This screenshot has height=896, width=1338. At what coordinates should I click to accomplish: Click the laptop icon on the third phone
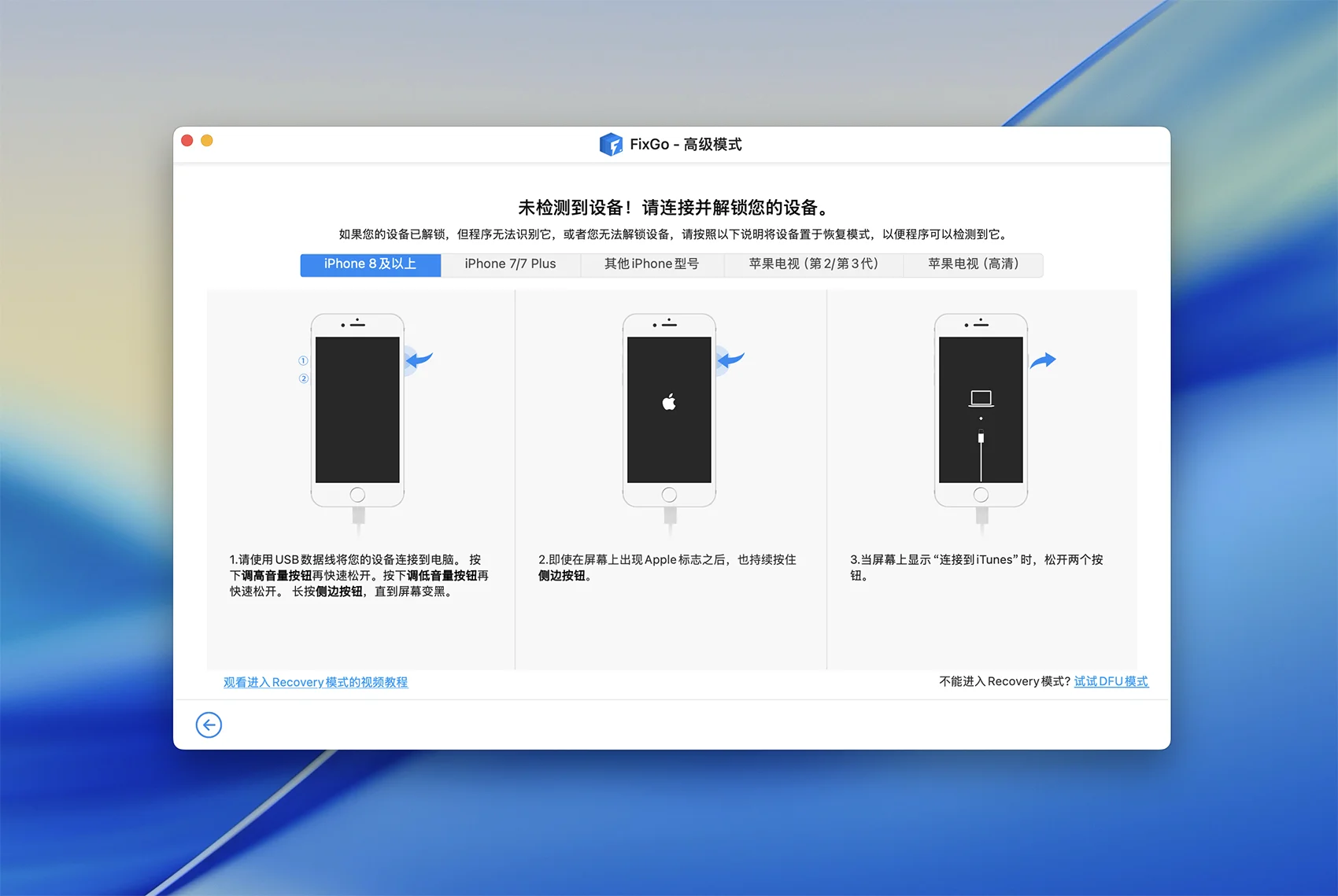pos(981,398)
